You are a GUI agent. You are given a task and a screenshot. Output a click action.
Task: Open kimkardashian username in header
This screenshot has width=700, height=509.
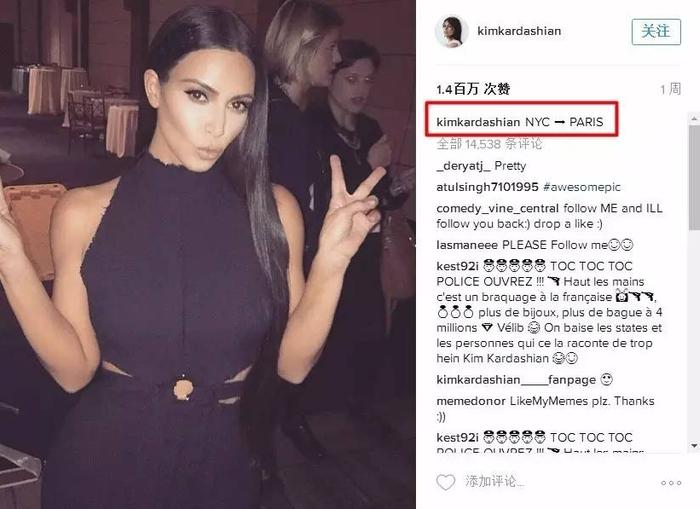519,31
